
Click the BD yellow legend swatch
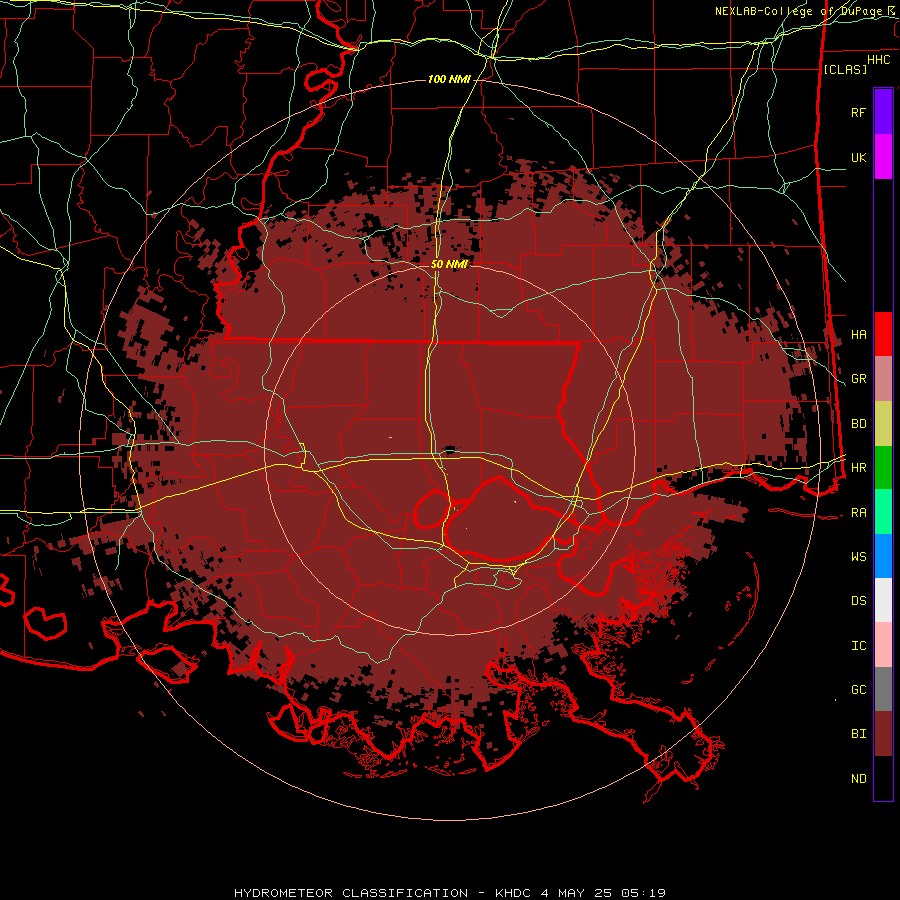pos(883,424)
